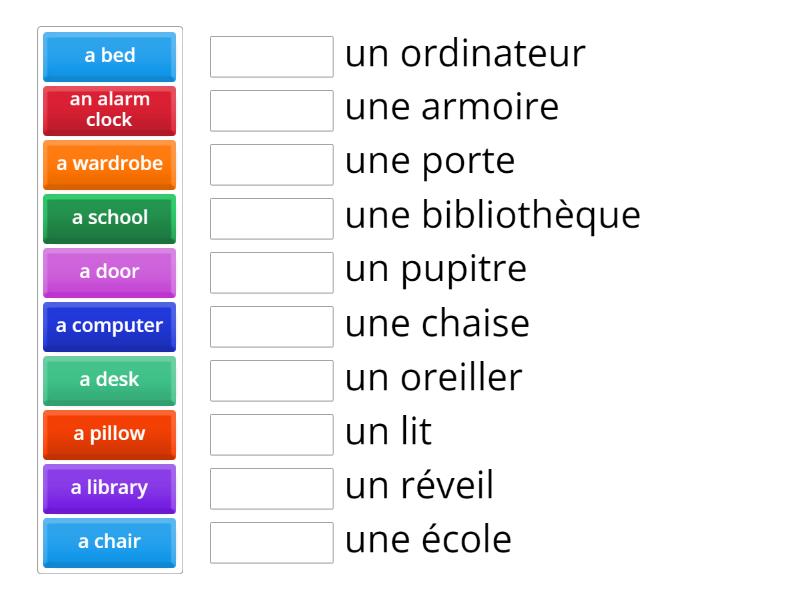This screenshot has height=600, width=800.
Task: Select the 'a bed' tile
Action: coord(108,57)
